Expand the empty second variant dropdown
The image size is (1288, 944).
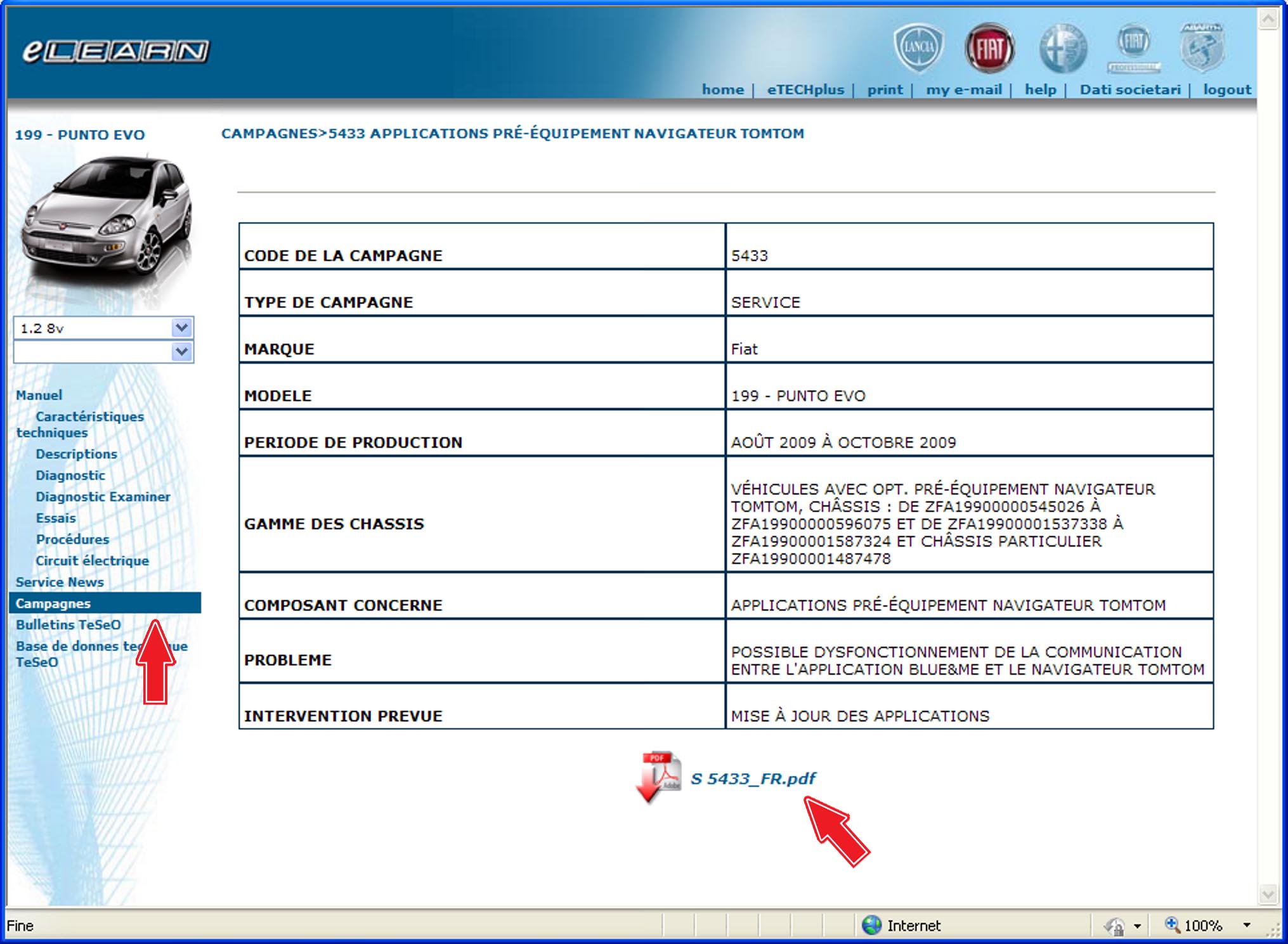(x=182, y=352)
